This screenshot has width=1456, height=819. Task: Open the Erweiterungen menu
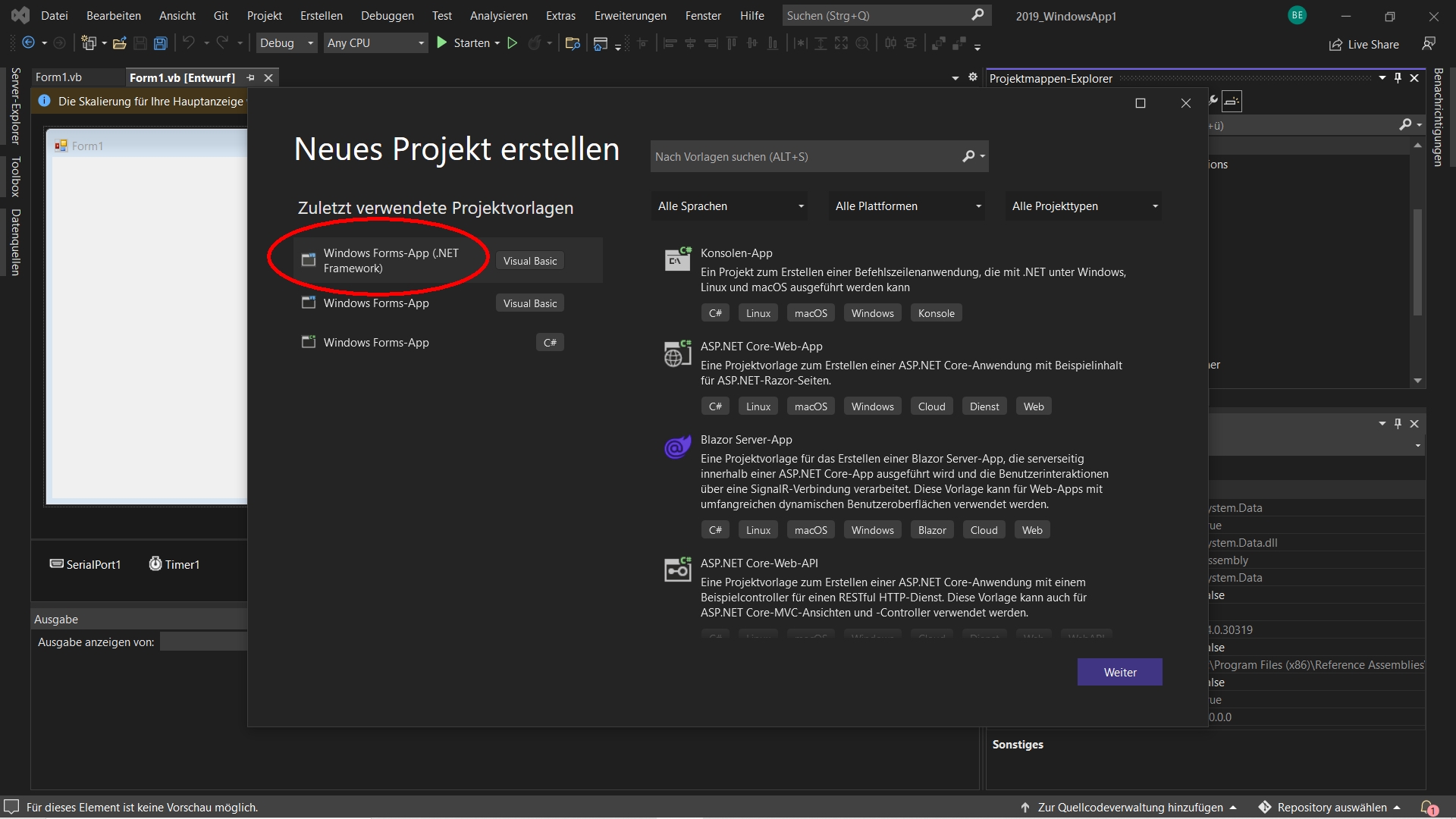pyautogui.click(x=630, y=15)
